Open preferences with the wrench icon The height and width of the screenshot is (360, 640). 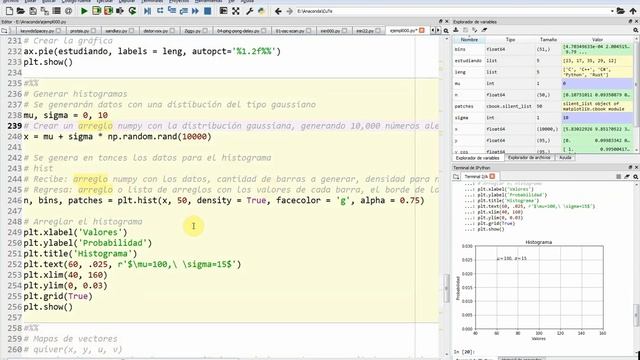point(250,11)
